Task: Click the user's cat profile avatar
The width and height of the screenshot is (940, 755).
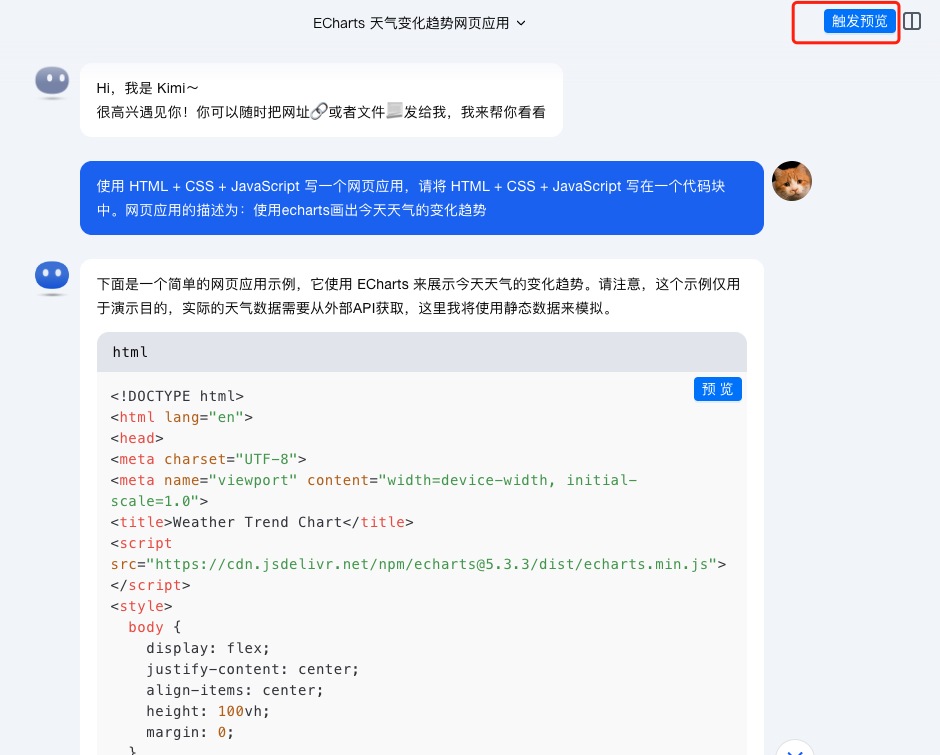Action: [x=792, y=181]
